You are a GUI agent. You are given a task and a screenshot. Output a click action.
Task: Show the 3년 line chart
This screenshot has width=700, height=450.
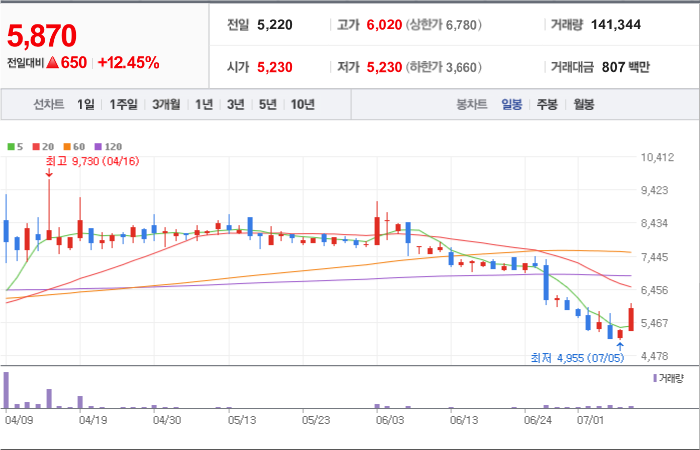pyautogui.click(x=236, y=104)
